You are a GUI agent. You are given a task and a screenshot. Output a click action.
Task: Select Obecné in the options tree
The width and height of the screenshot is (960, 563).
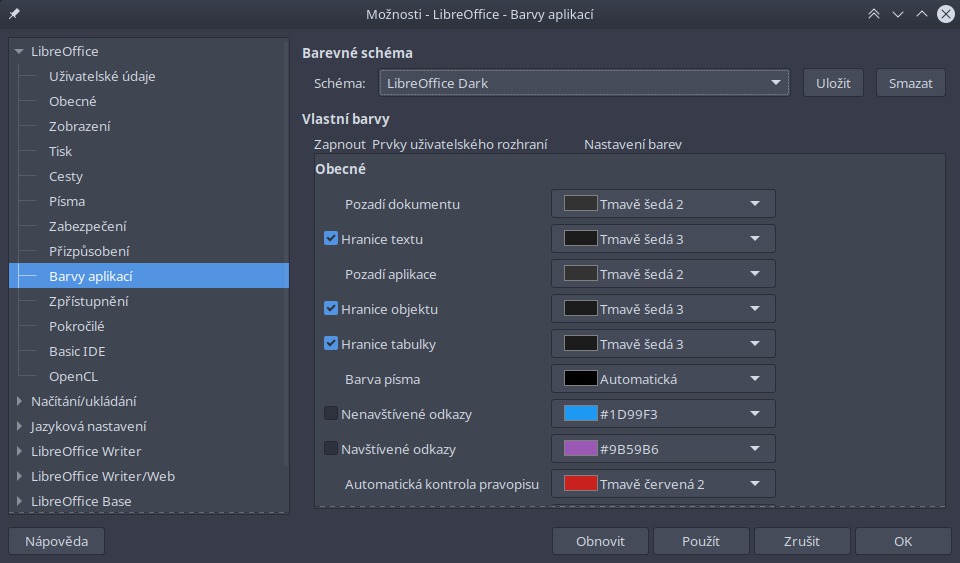pyautogui.click(x=72, y=101)
